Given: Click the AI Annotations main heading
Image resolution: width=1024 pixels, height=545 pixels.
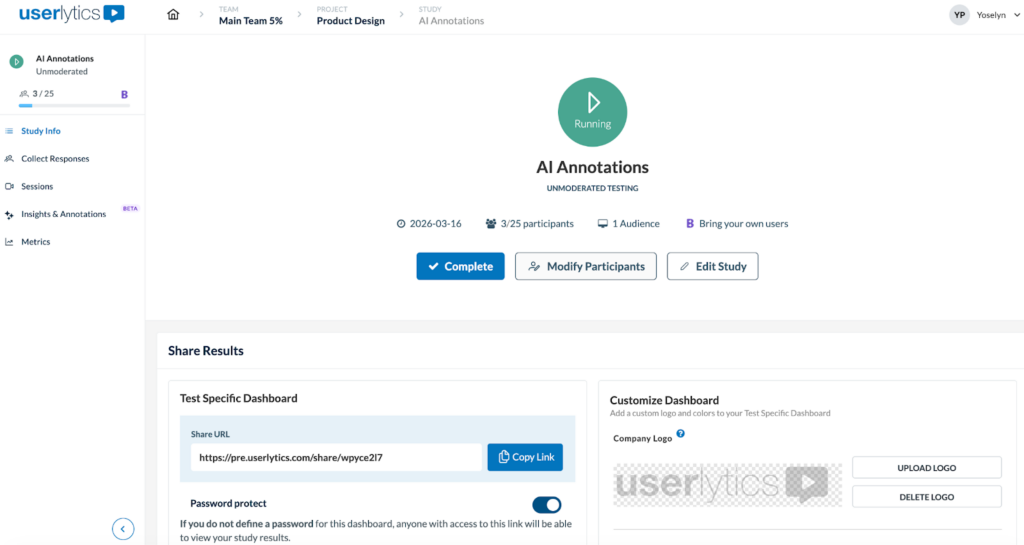Looking at the screenshot, I should click(592, 167).
